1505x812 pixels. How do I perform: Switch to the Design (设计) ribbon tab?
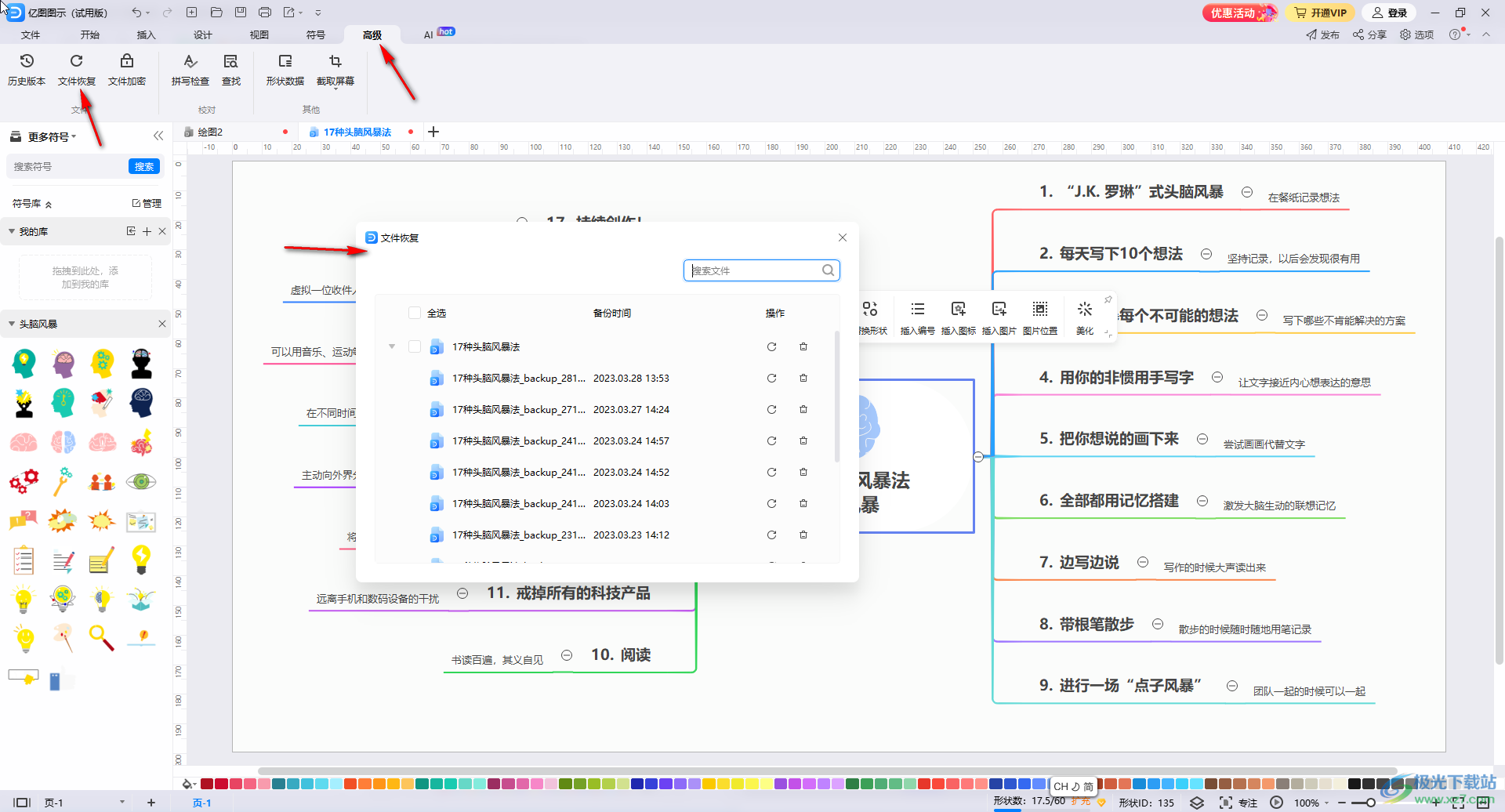pyautogui.click(x=203, y=35)
